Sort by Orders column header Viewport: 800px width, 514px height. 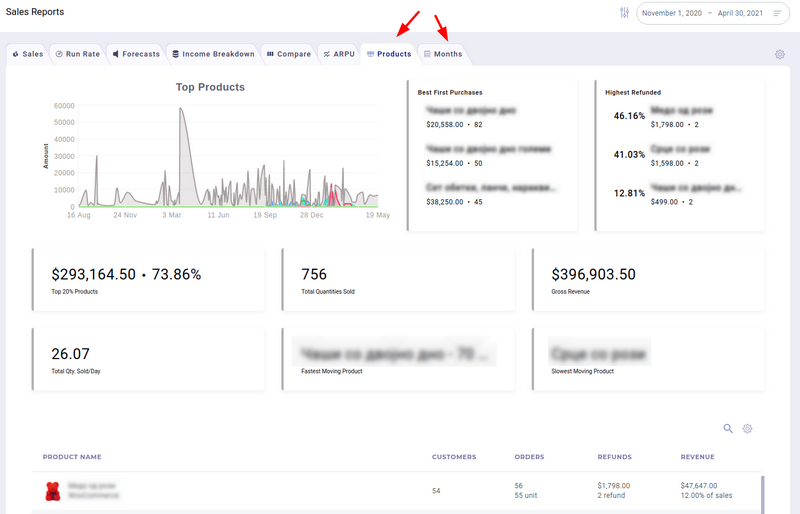tap(529, 457)
